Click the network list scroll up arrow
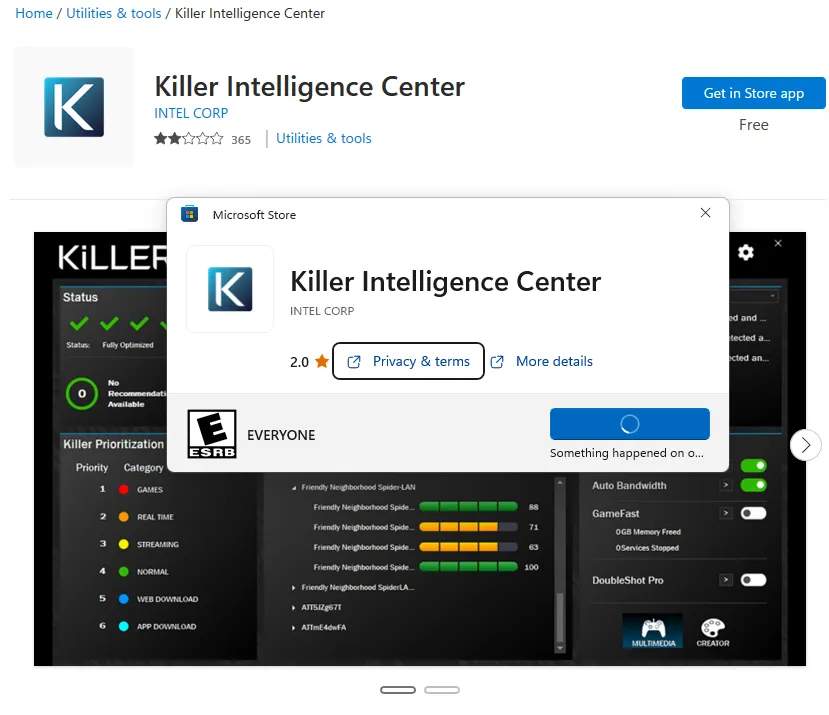The height and width of the screenshot is (715, 829). (560, 482)
